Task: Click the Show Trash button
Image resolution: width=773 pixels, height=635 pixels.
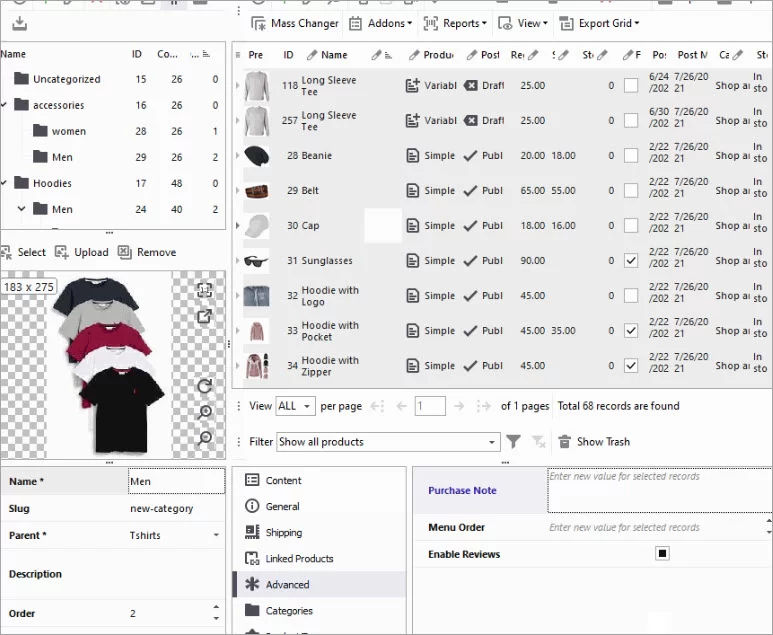Action: point(594,441)
